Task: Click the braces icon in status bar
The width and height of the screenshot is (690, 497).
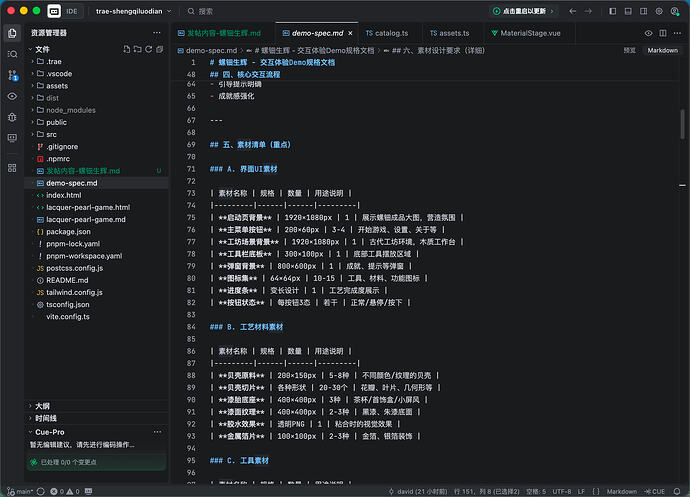Action: coord(596,491)
